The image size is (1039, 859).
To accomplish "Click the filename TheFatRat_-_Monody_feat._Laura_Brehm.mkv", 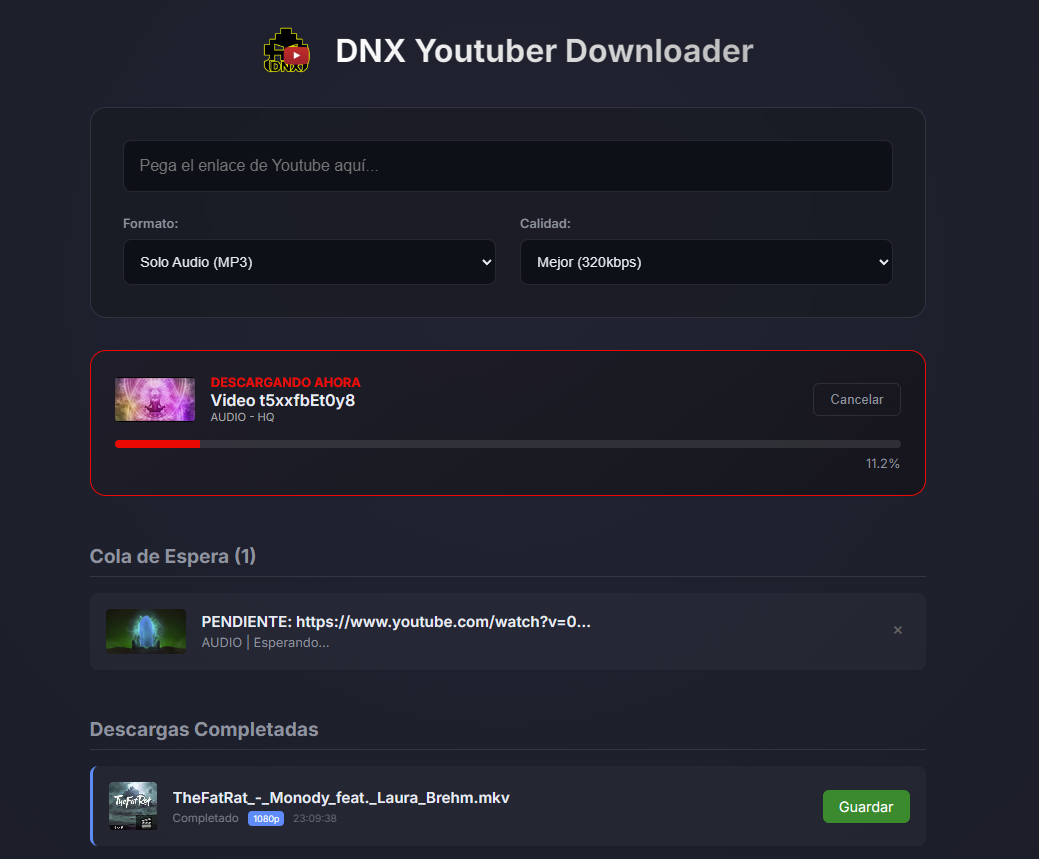I will pyautogui.click(x=341, y=797).
